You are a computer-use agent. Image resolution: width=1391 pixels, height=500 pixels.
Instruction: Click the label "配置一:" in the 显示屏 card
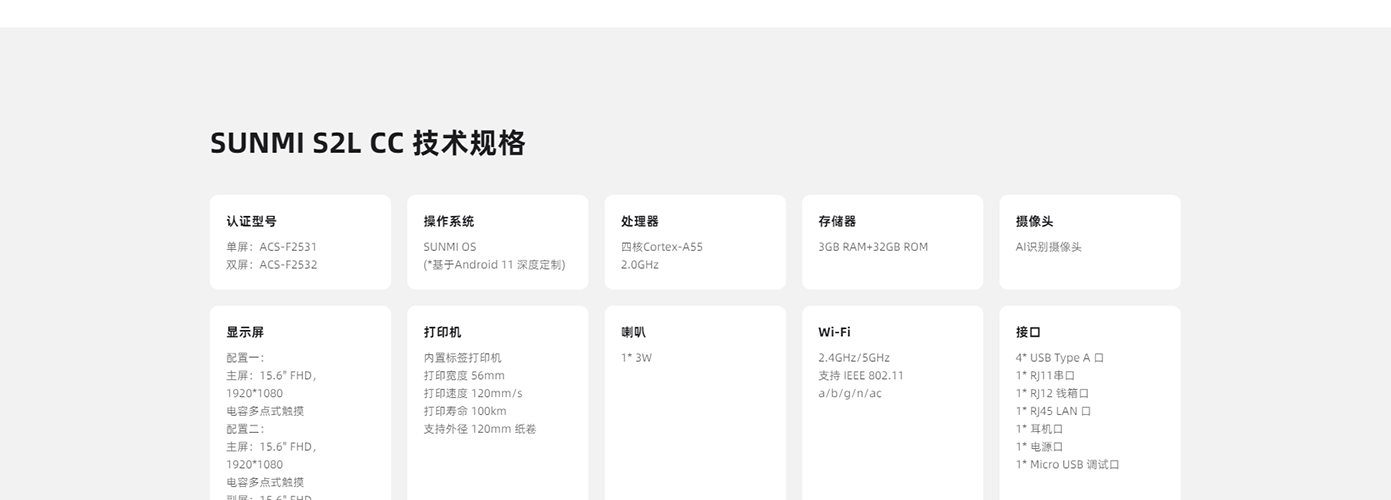[246, 357]
